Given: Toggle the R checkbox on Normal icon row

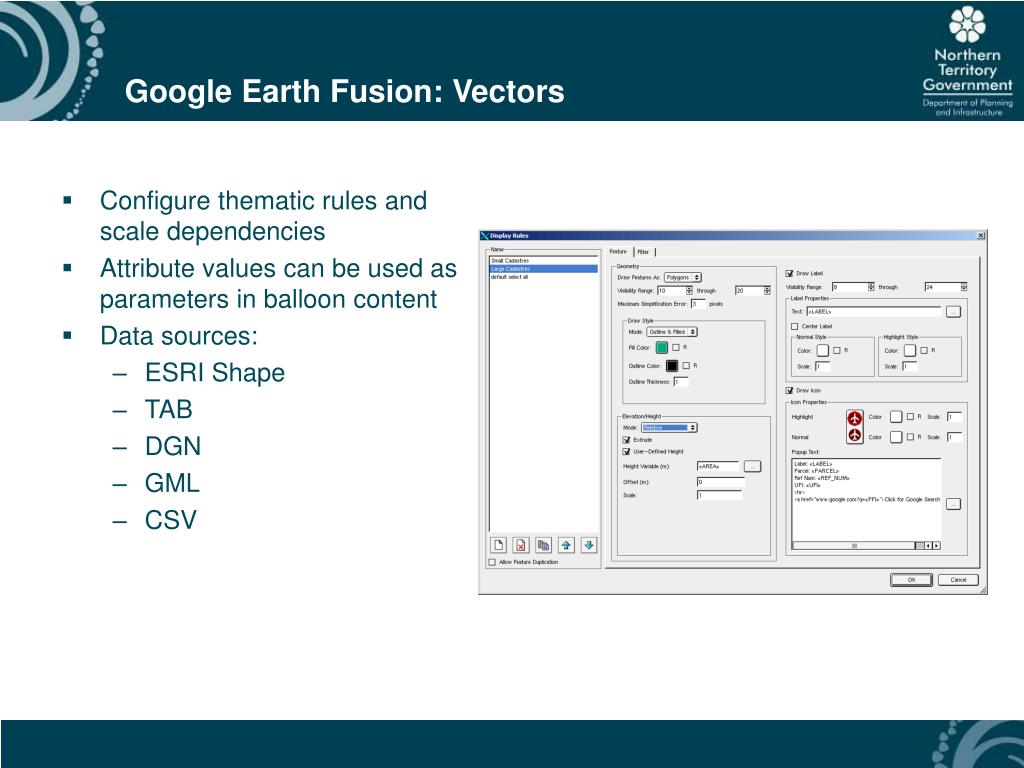Looking at the screenshot, I should [910, 437].
